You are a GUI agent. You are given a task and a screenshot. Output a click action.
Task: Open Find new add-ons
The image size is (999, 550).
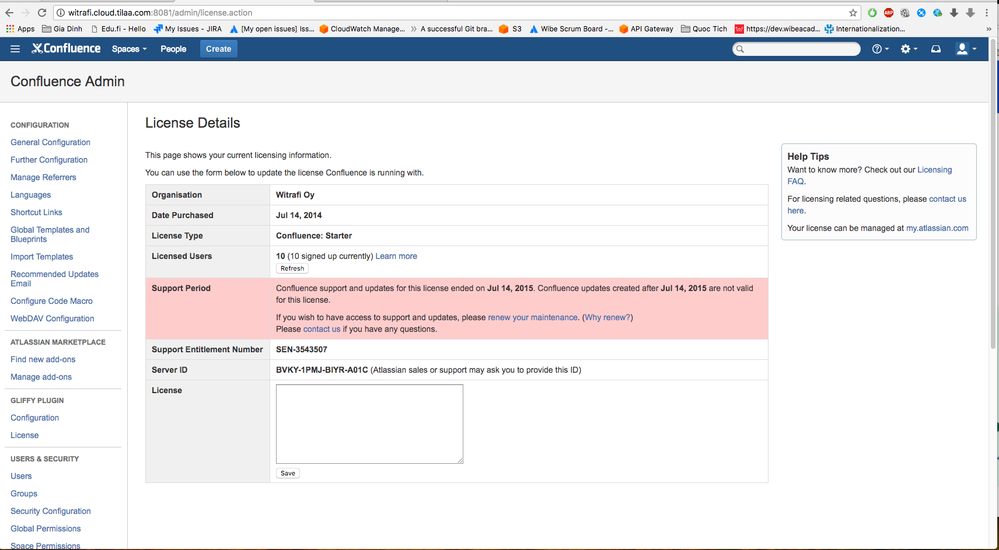coord(43,359)
